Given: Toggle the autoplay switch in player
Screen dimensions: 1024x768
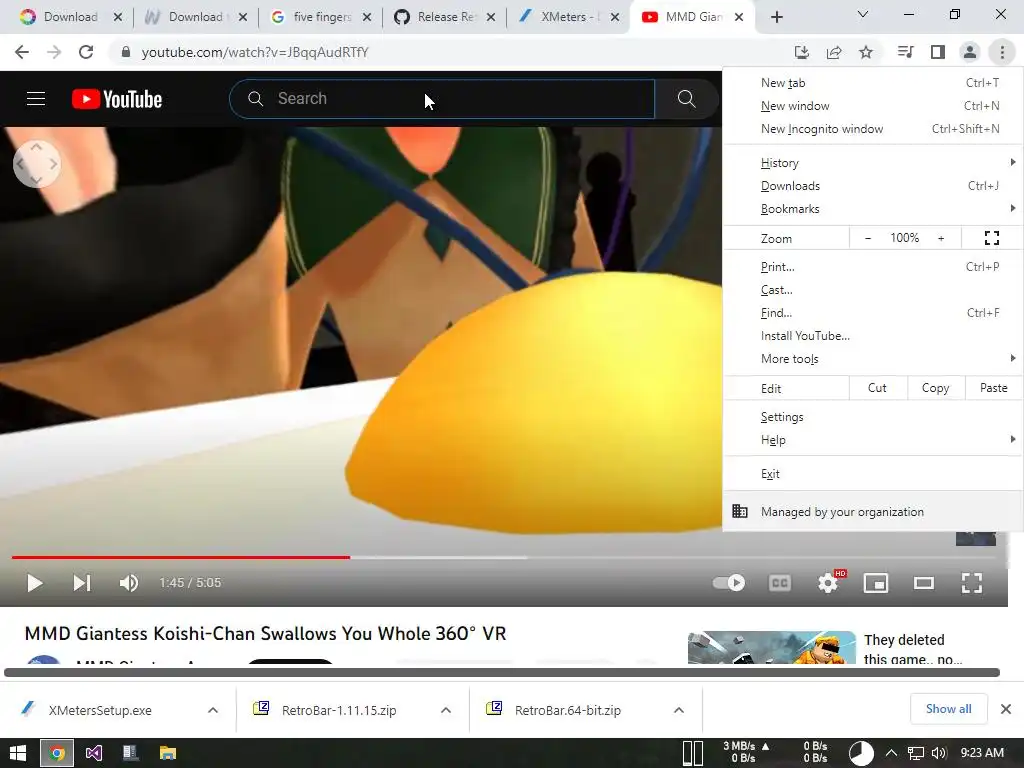Looking at the screenshot, I should [x=729, y=583].
